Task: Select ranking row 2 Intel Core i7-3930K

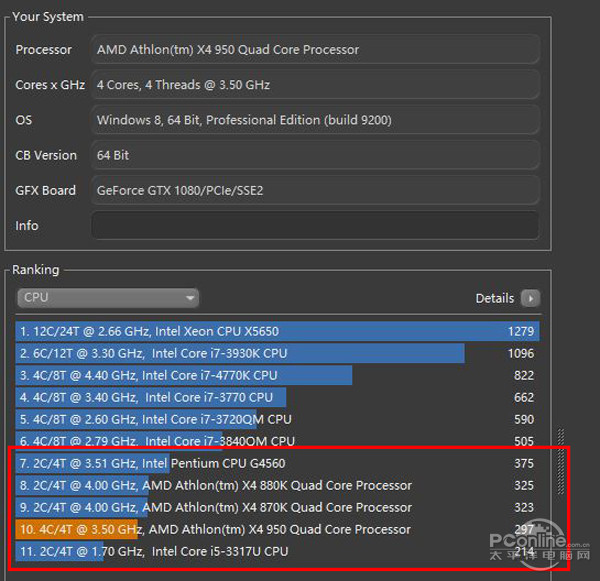Action: (x=277, y=353)
